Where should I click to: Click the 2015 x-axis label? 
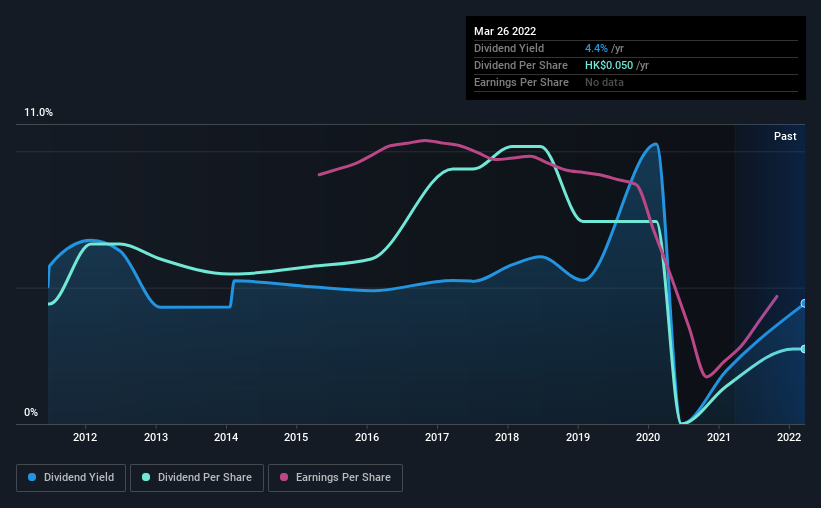pyautogui.click(x=296, y=437)
